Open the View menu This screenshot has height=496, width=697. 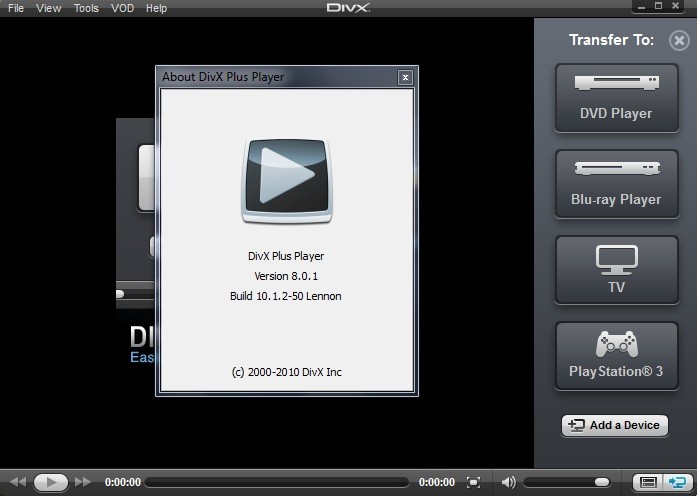tap(48, 8)
